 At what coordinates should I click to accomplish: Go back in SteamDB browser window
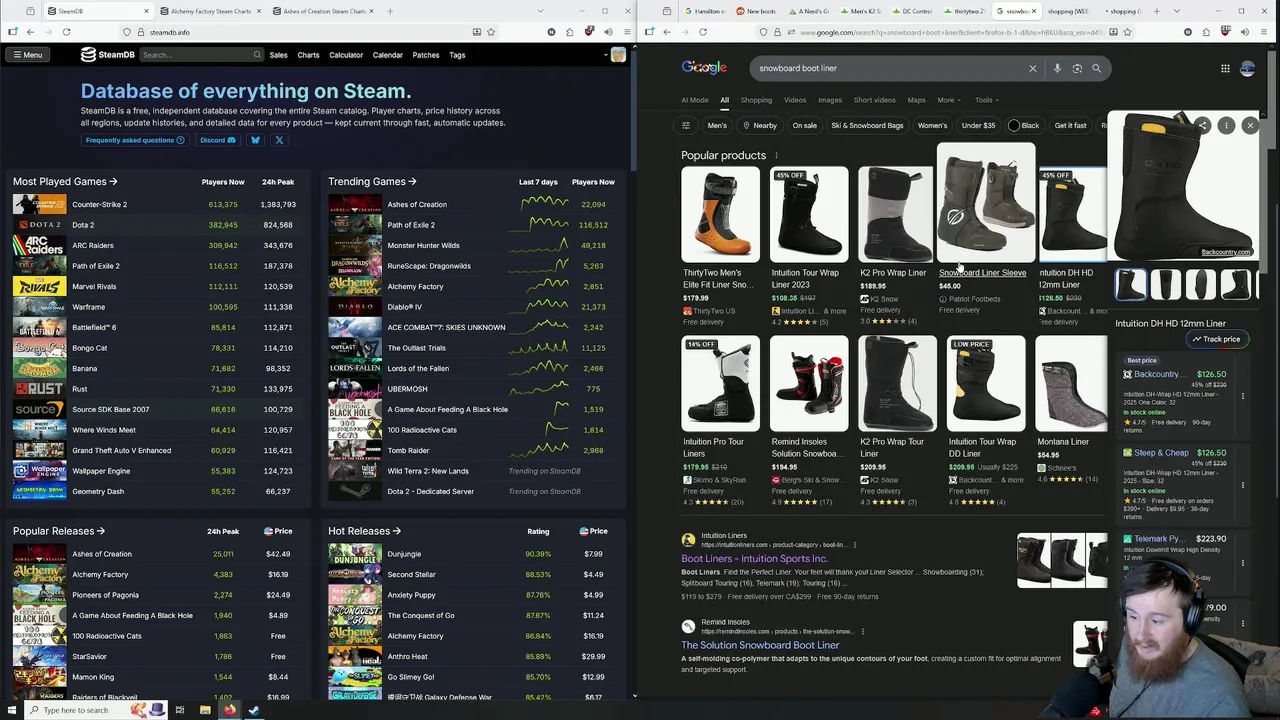30,32
